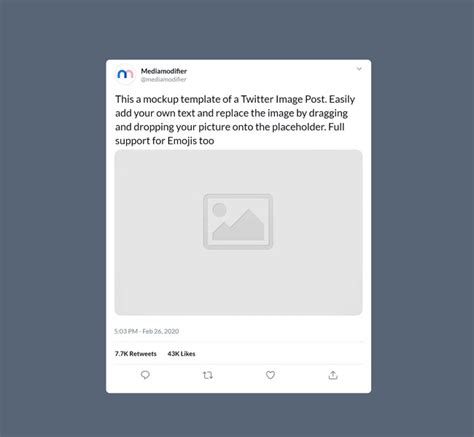The width and height of the screenshot is (474, 437).
Task: Click the Feb 26, 2020 date text
Action: [x=161, y=331]
